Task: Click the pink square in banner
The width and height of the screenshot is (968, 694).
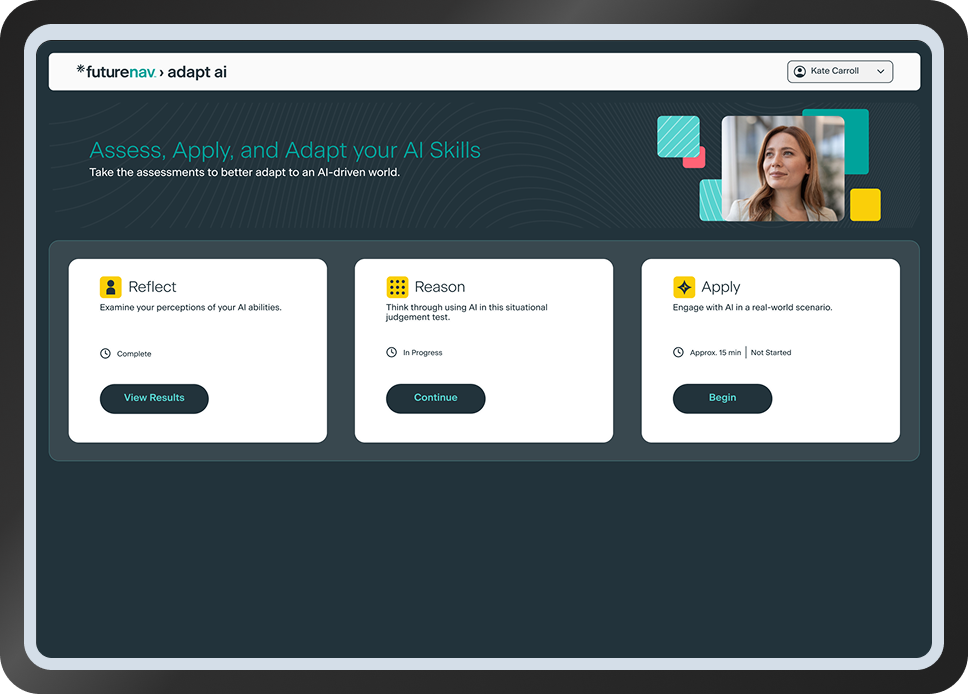Action: coord(695,157)
